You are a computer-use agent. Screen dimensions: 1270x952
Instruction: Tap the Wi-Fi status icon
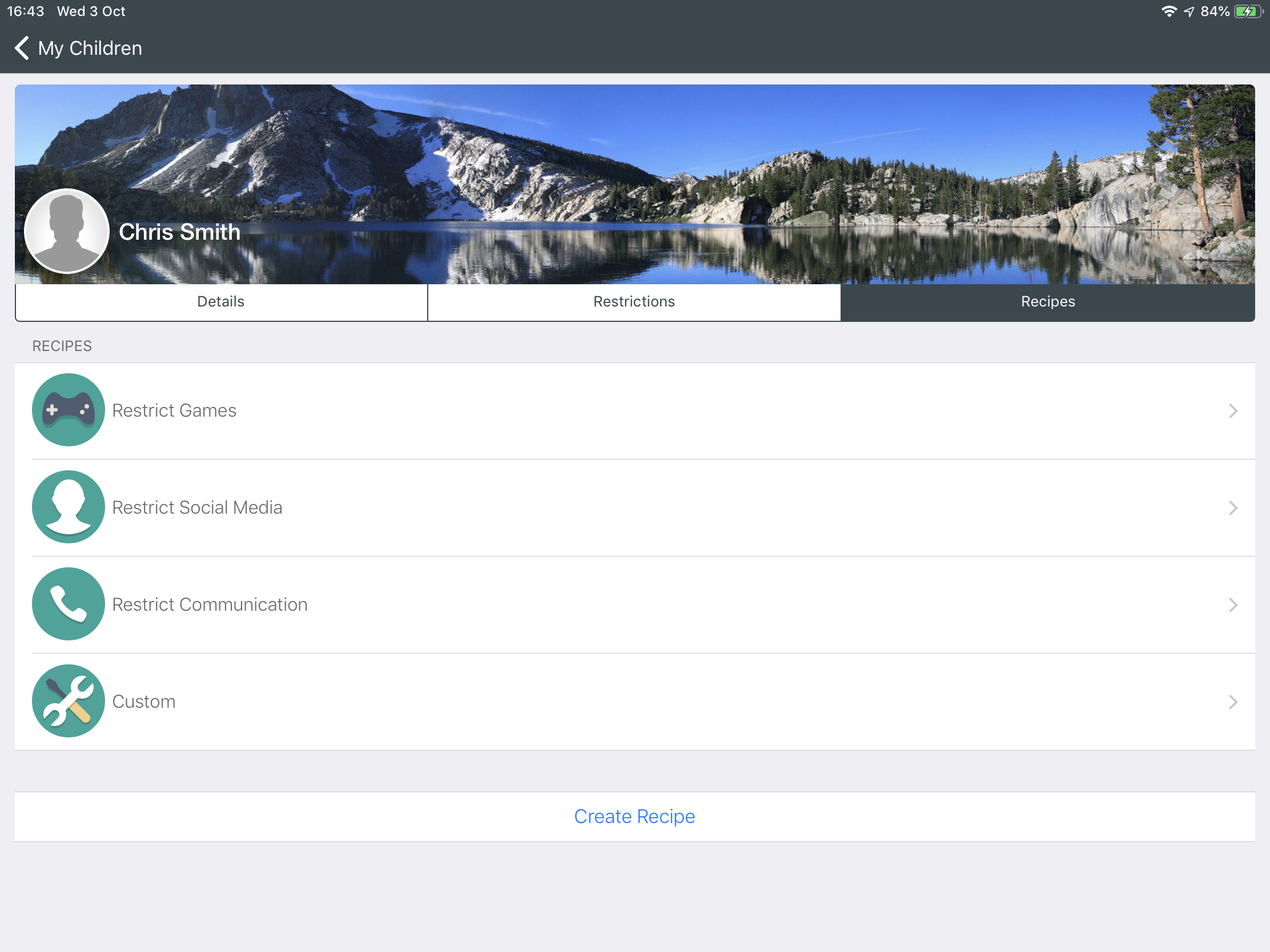pyautogui.click(x=1168, y=11)
